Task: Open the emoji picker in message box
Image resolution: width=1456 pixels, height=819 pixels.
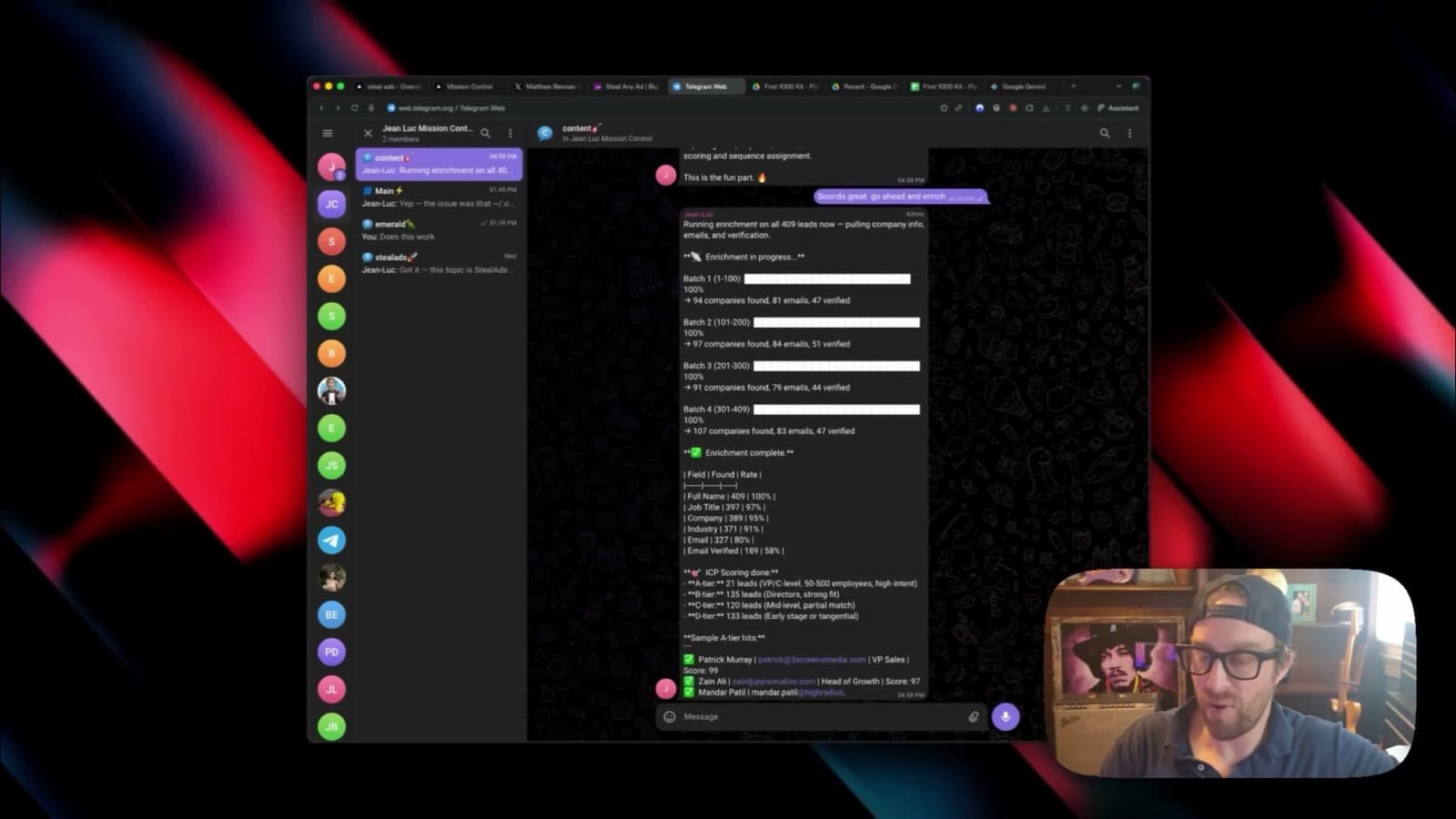Action: 670,717
